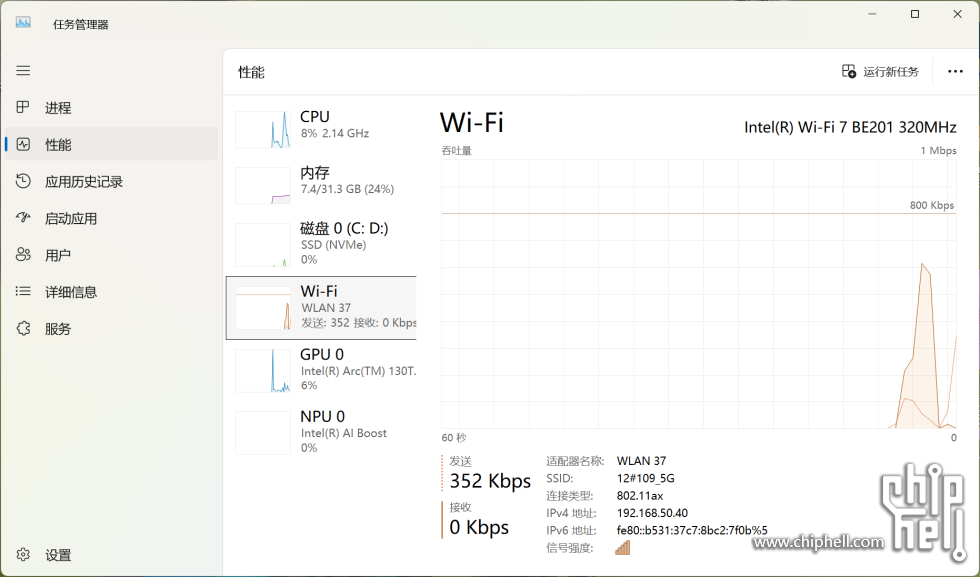Screen dimensions: 980x577
Task: Click the 60 秒 time axis label
Action: [454, 438]
